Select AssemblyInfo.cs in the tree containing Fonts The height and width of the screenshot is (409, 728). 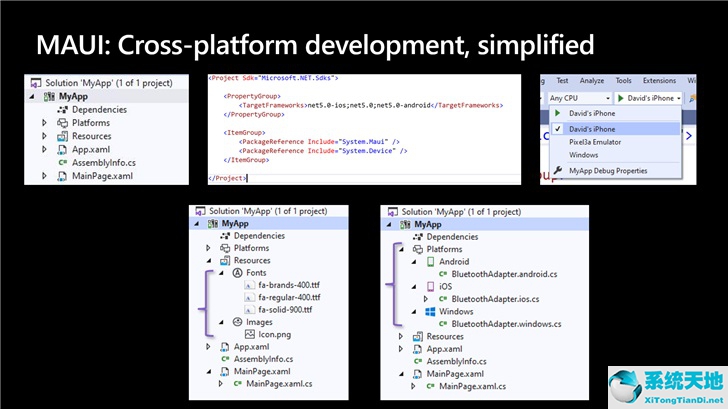263,359
